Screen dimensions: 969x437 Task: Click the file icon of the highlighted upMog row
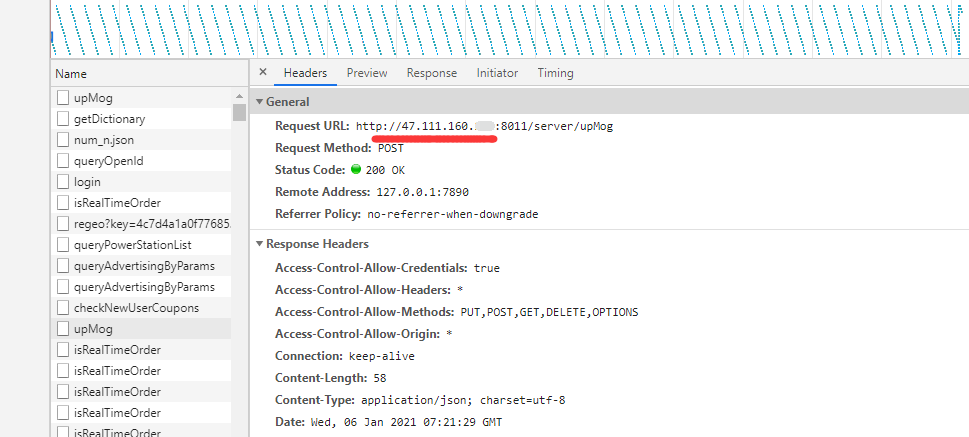pos(62,329)
